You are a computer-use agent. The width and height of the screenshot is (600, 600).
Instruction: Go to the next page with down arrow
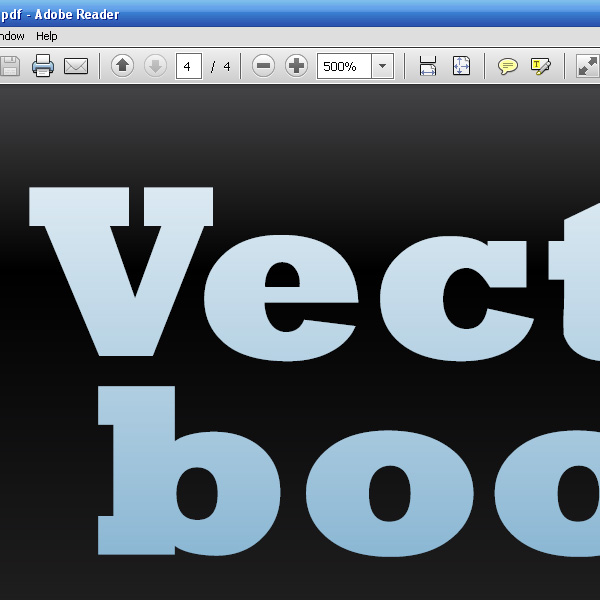pos(155,66)
